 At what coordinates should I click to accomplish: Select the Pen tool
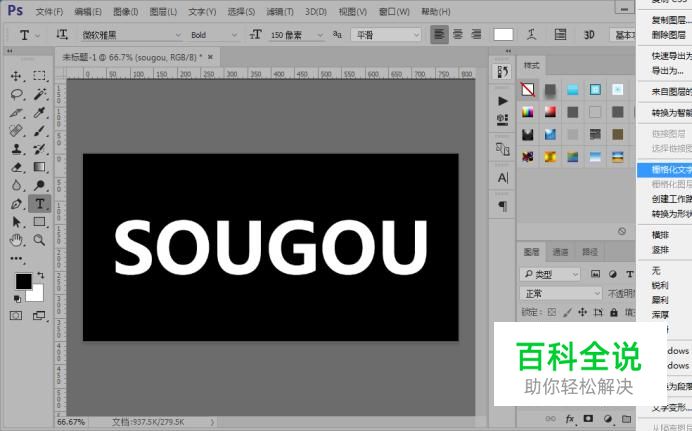(x=16, y=204)
